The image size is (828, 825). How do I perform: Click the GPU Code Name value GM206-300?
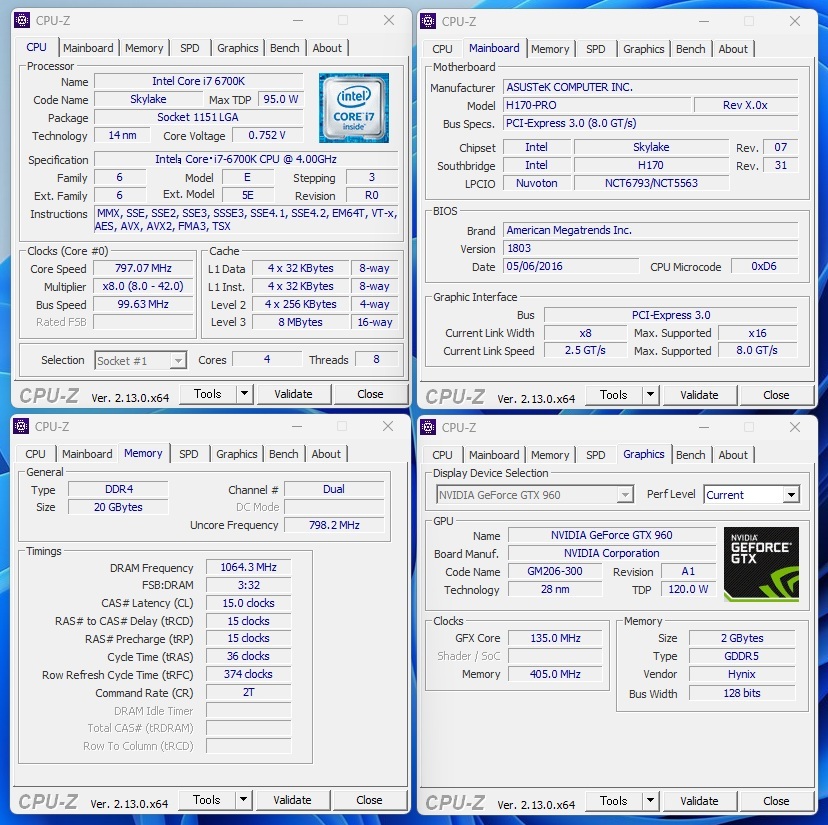coord(555,571)
